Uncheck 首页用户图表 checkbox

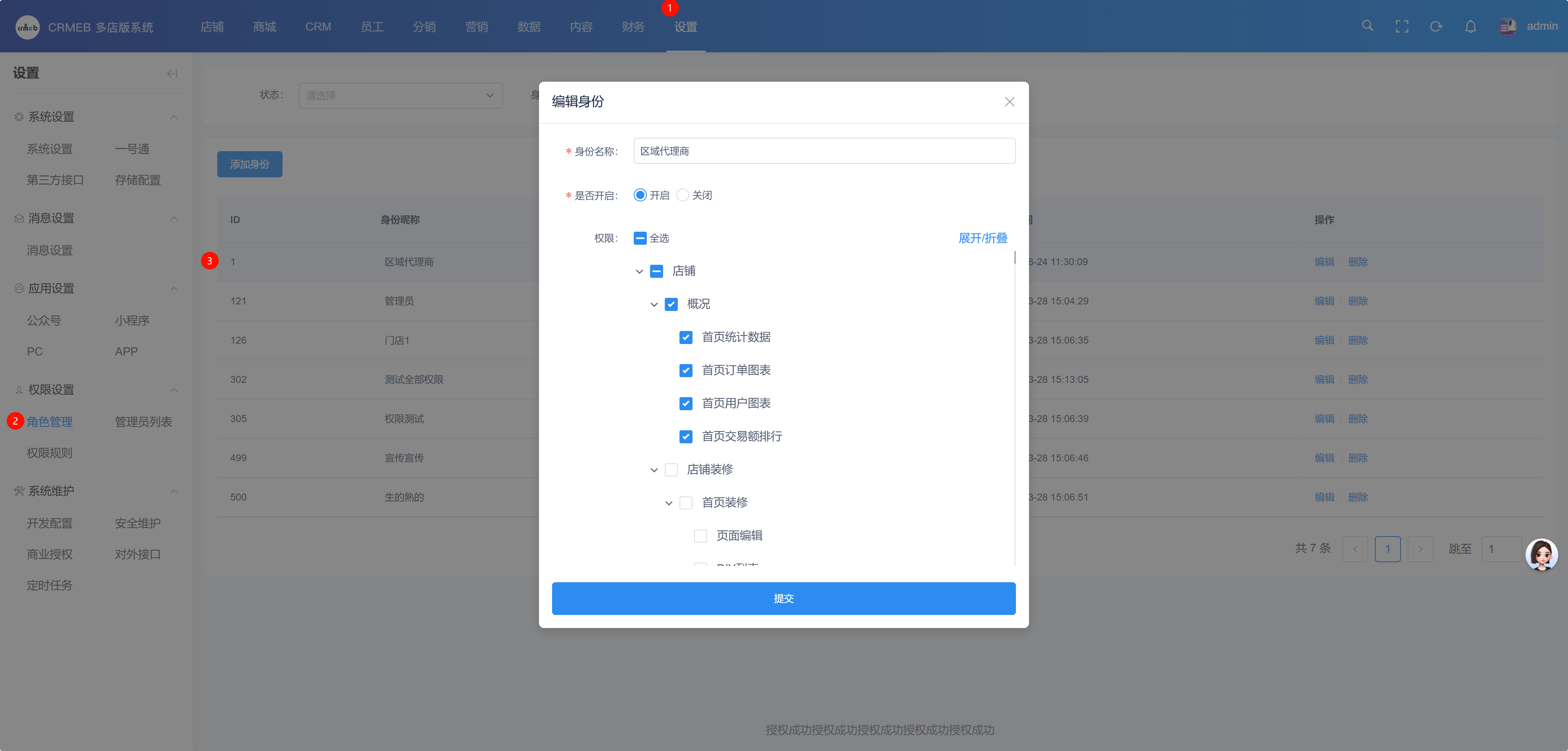[x=686, y=403]
